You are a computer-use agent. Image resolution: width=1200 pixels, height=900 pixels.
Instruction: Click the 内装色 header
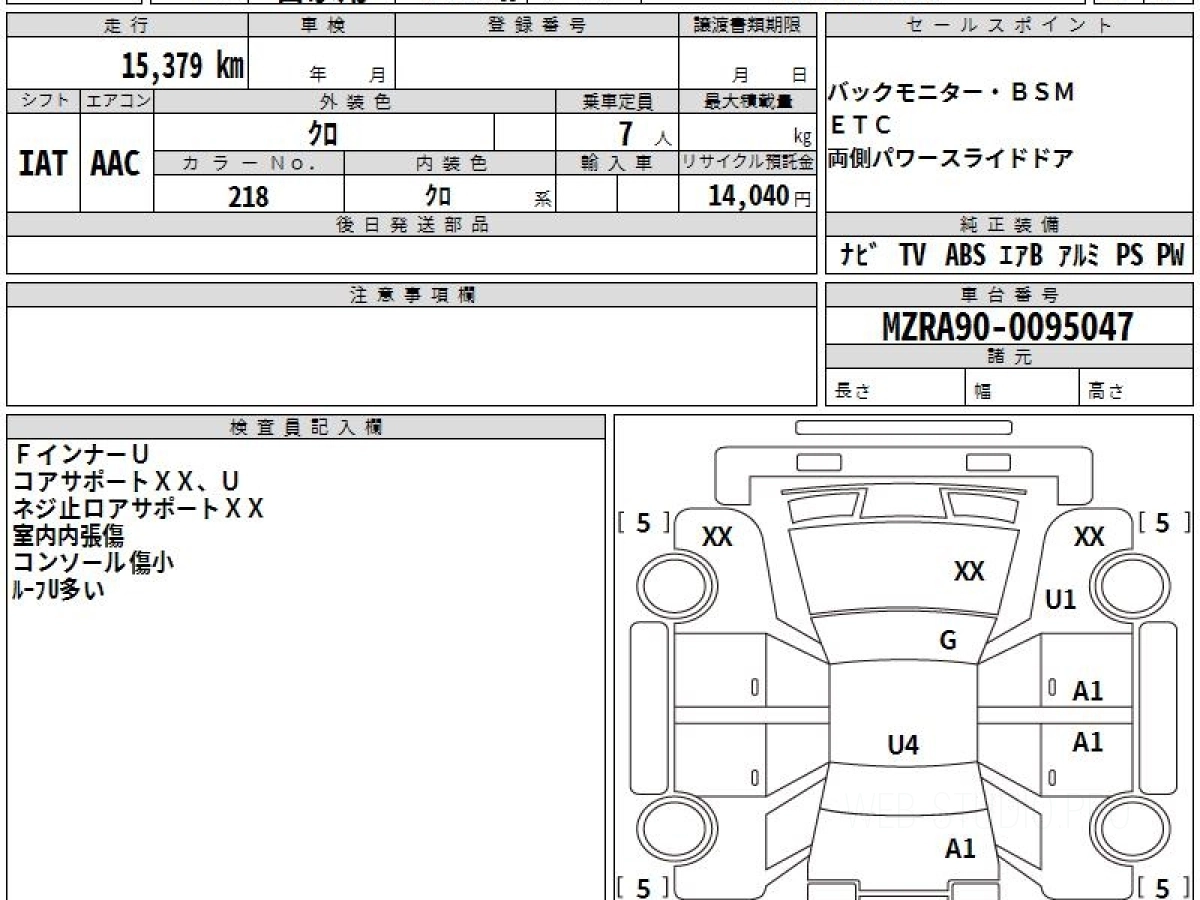pyautogui.click(x=450, y=163)
